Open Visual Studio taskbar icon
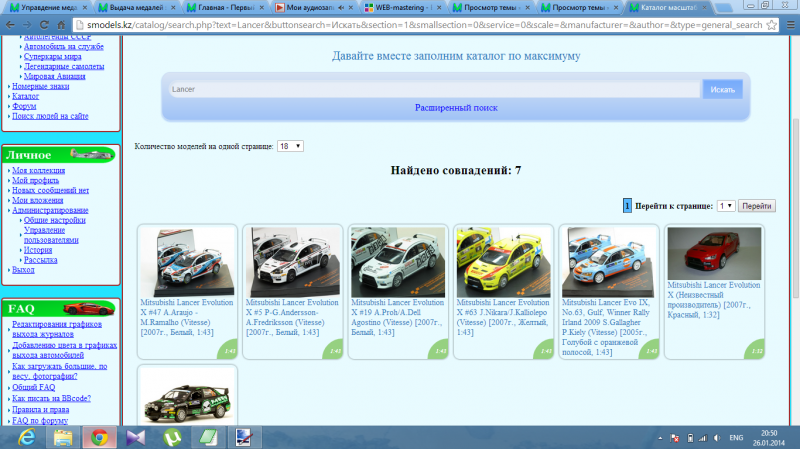The image size is (800, 449). point(136,438)
